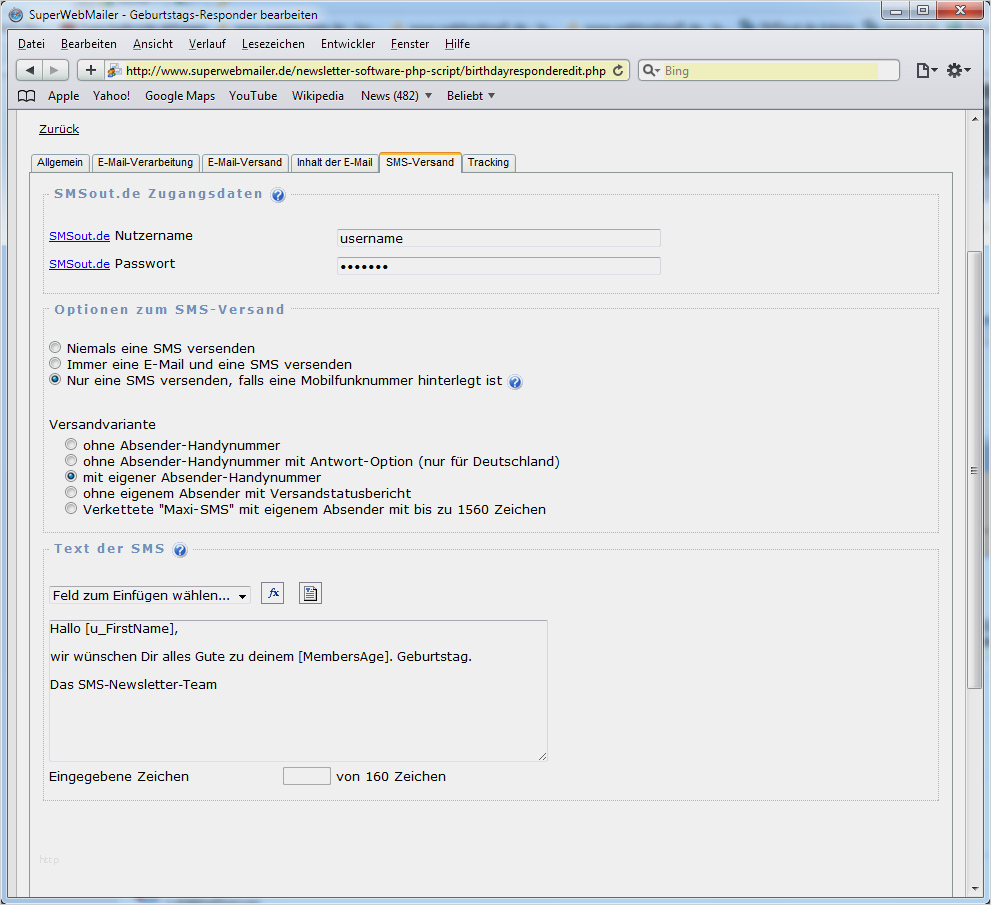
Task: Open the browser settings gear dropdown
Action: click(958, 70)
